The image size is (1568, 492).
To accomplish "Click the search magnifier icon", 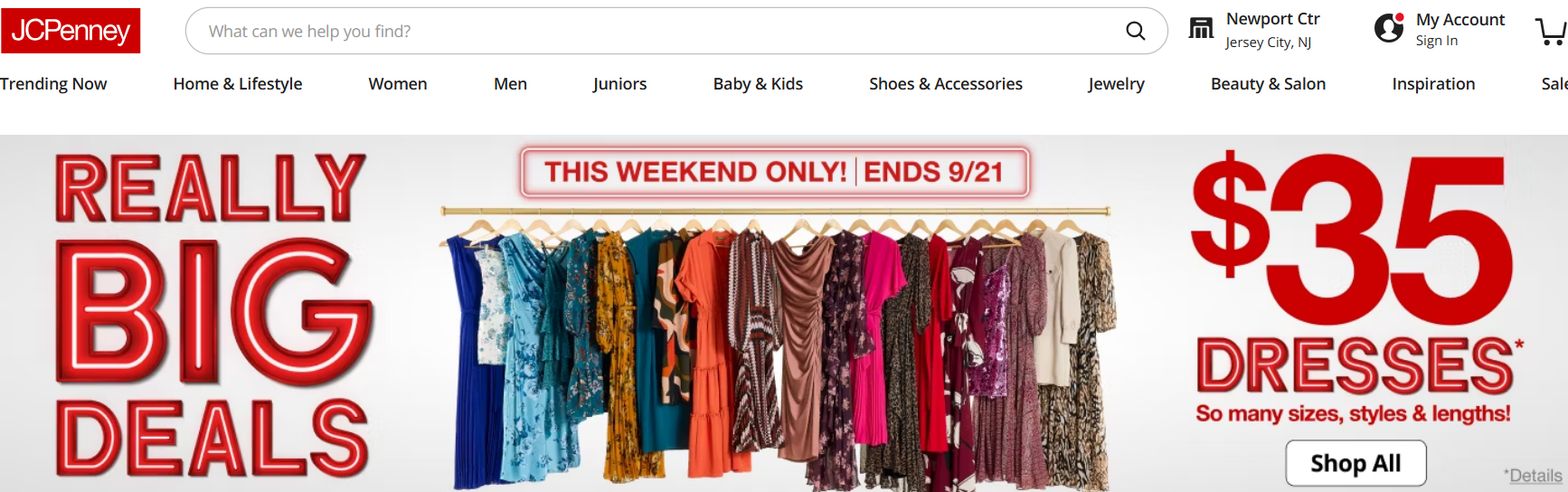I will pos(1135,31).
